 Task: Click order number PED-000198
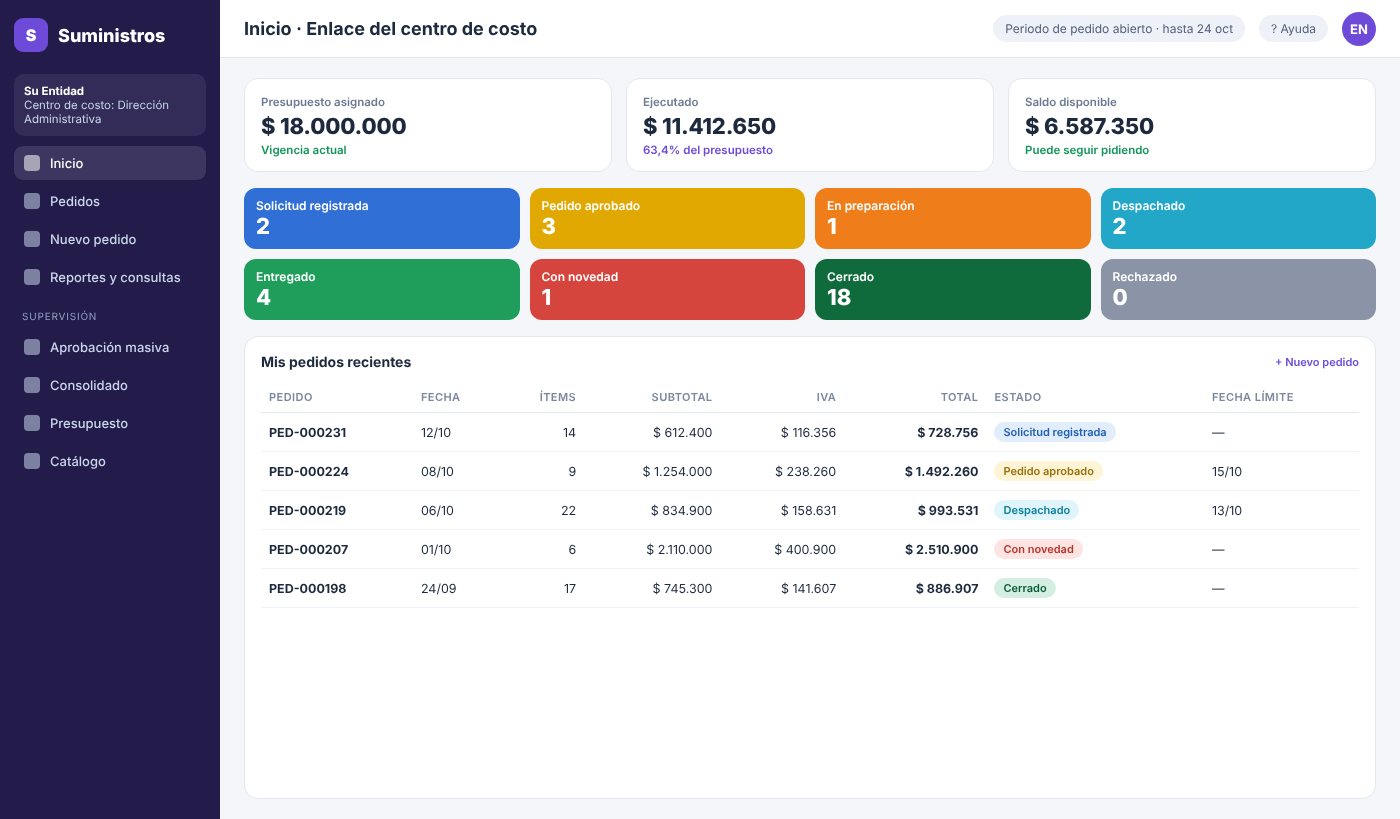pos(307,588)
